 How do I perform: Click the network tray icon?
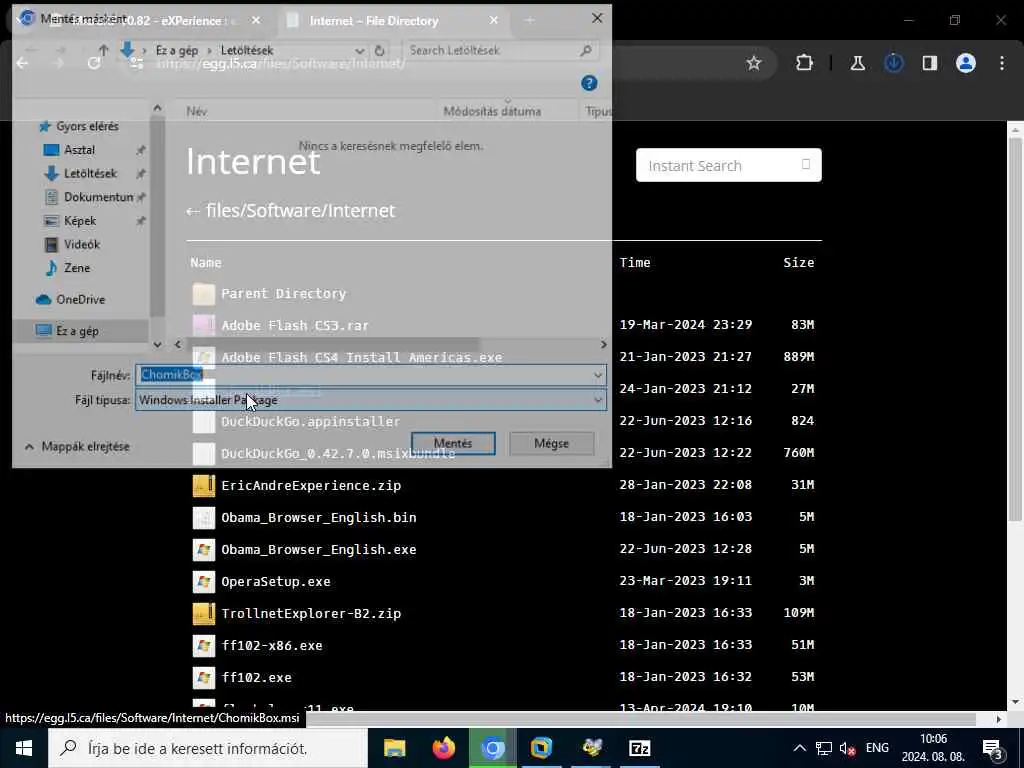click(x=824, y=748)
